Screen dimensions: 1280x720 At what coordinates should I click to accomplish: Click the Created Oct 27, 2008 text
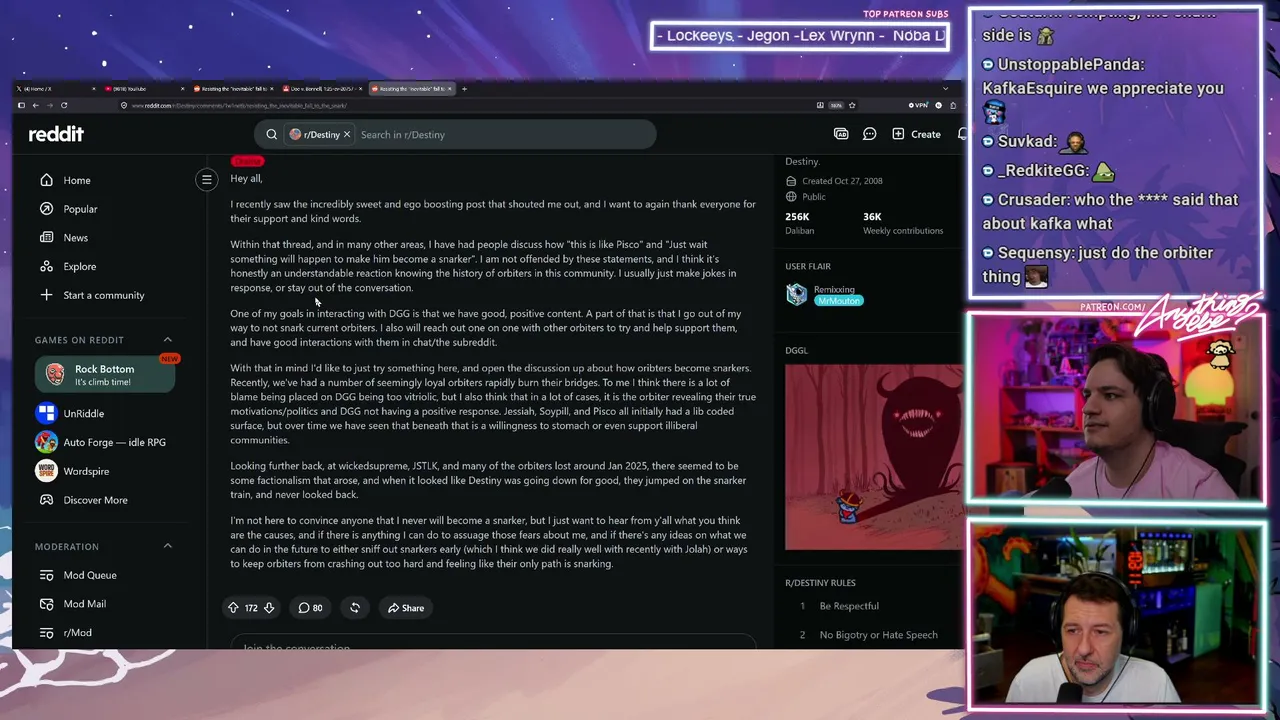tap(842, 181)
